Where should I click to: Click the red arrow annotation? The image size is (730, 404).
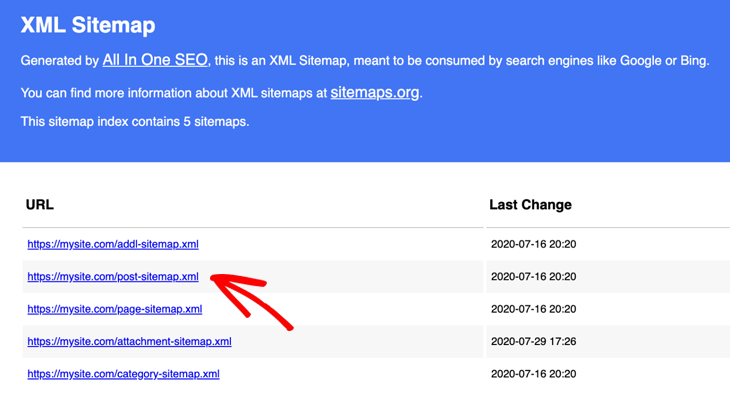[251, 302]
